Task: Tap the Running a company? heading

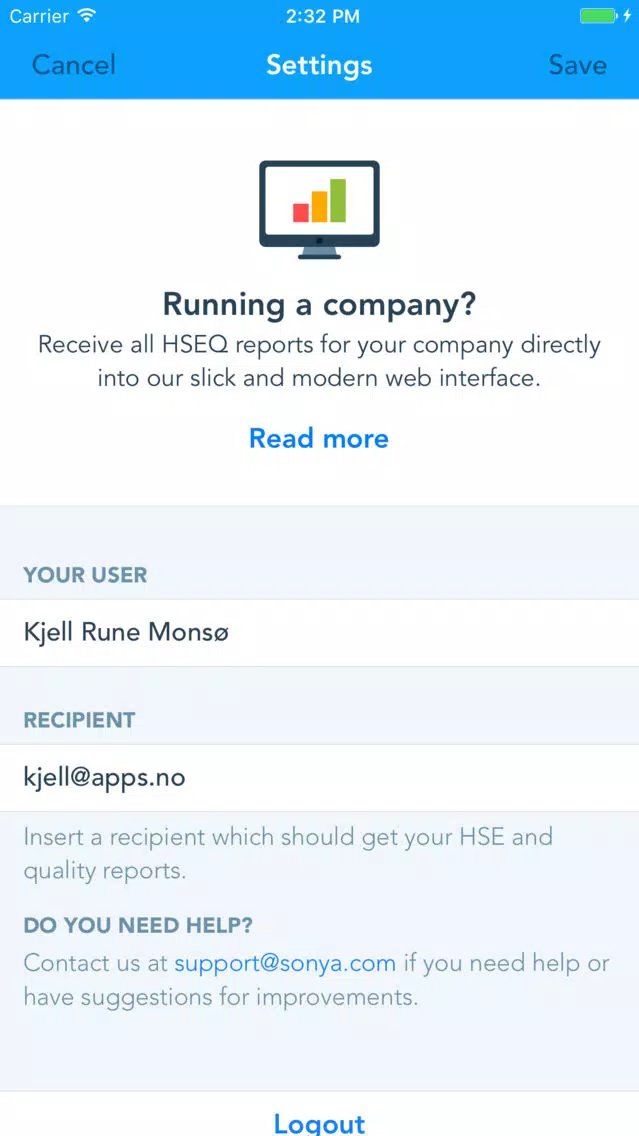Action: pyautogui.click(x=320, y=304)
